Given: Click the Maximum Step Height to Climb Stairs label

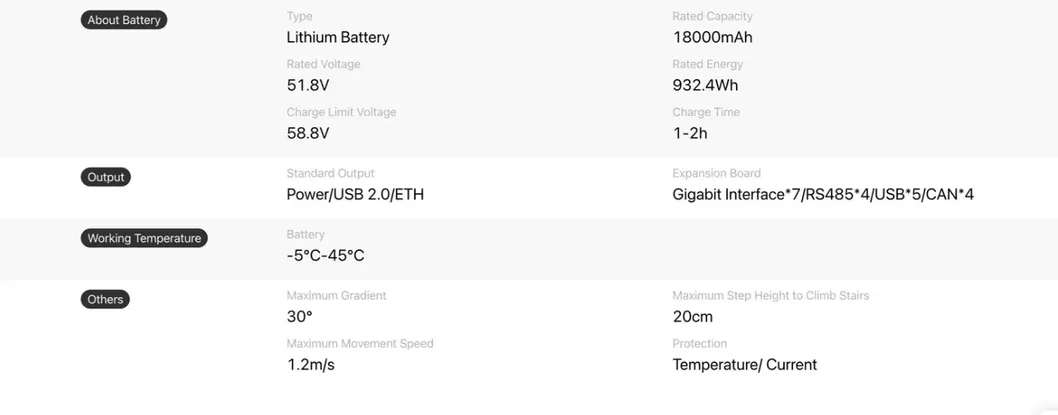Looking at the screenshot, I should tap(770, 295).
